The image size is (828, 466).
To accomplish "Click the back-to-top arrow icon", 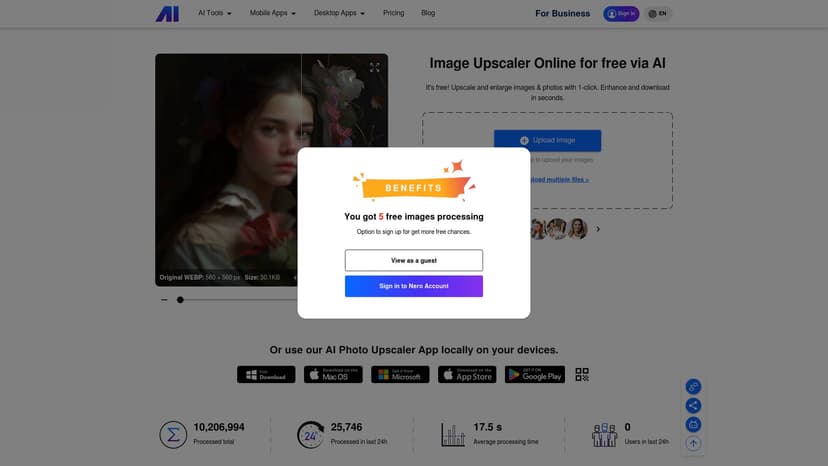I will click(x=693, y=444).
